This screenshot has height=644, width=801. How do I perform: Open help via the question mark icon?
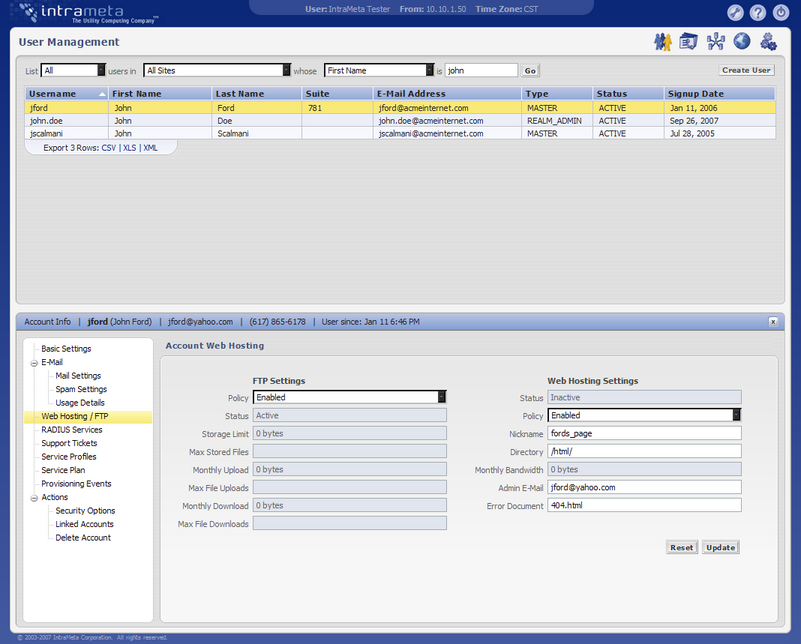tap(758, 12)
